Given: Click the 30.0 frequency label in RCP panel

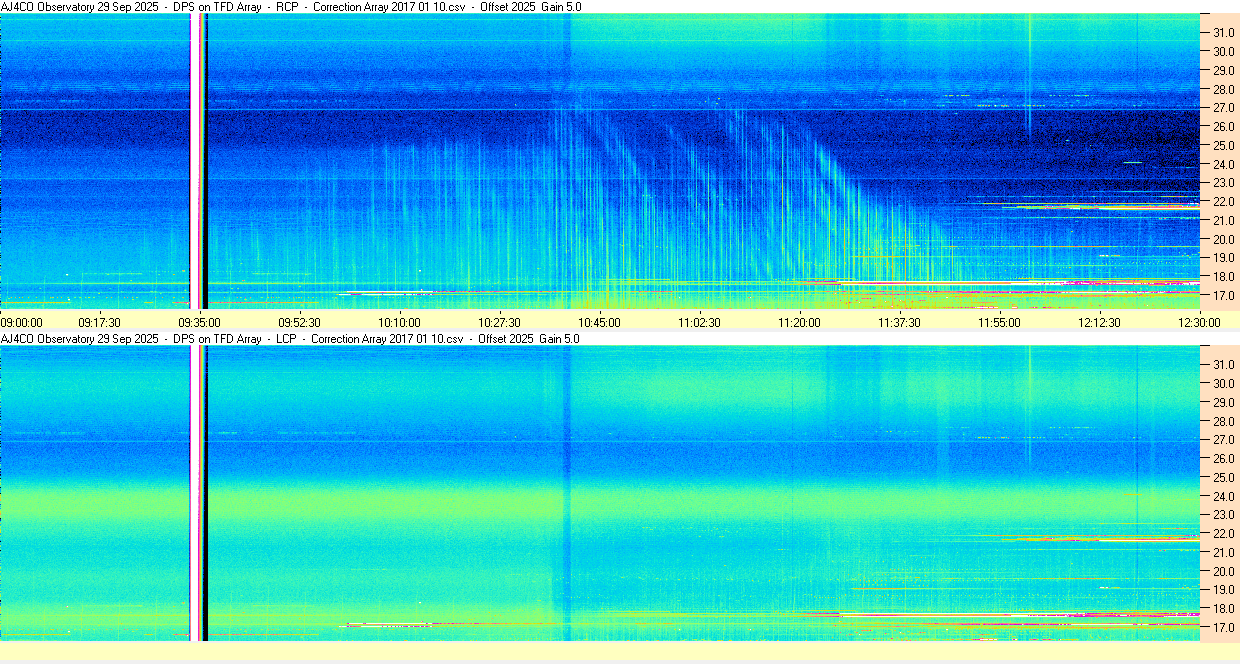Looking at the screenshot, I should tap(1223, 52).
